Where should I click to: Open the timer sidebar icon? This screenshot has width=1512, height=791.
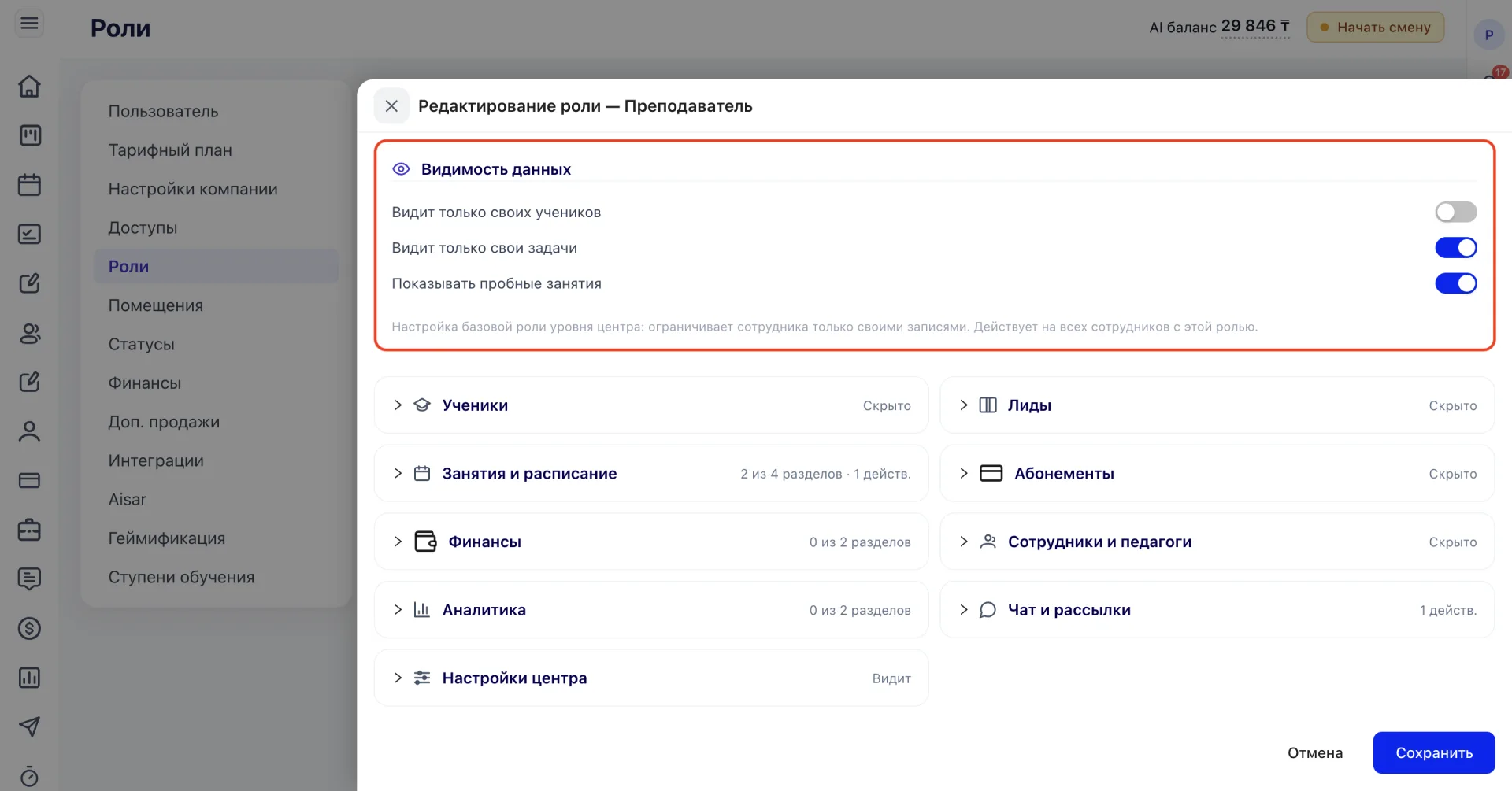29,776
